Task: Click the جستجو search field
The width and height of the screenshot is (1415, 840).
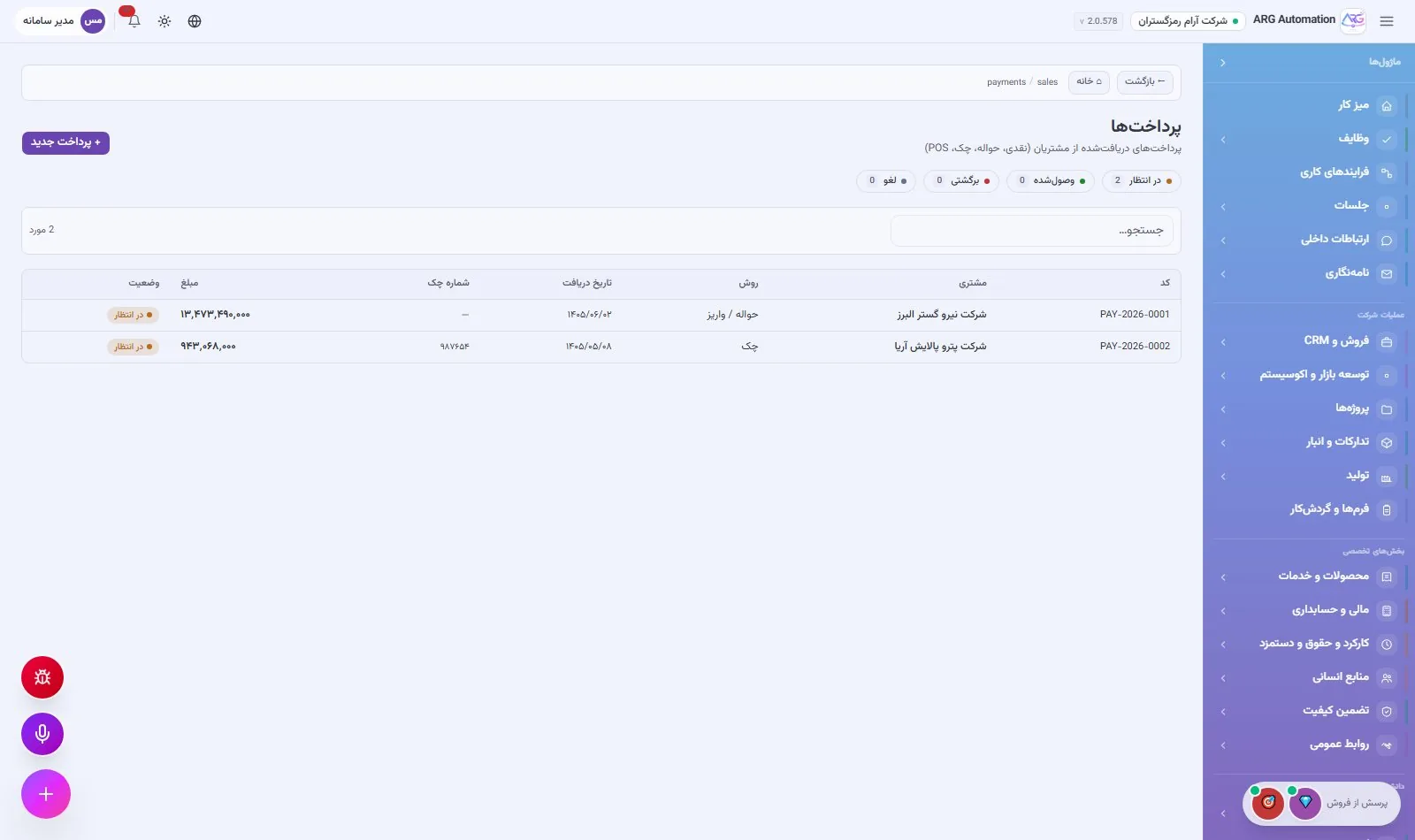Action: coord(1031,231)
